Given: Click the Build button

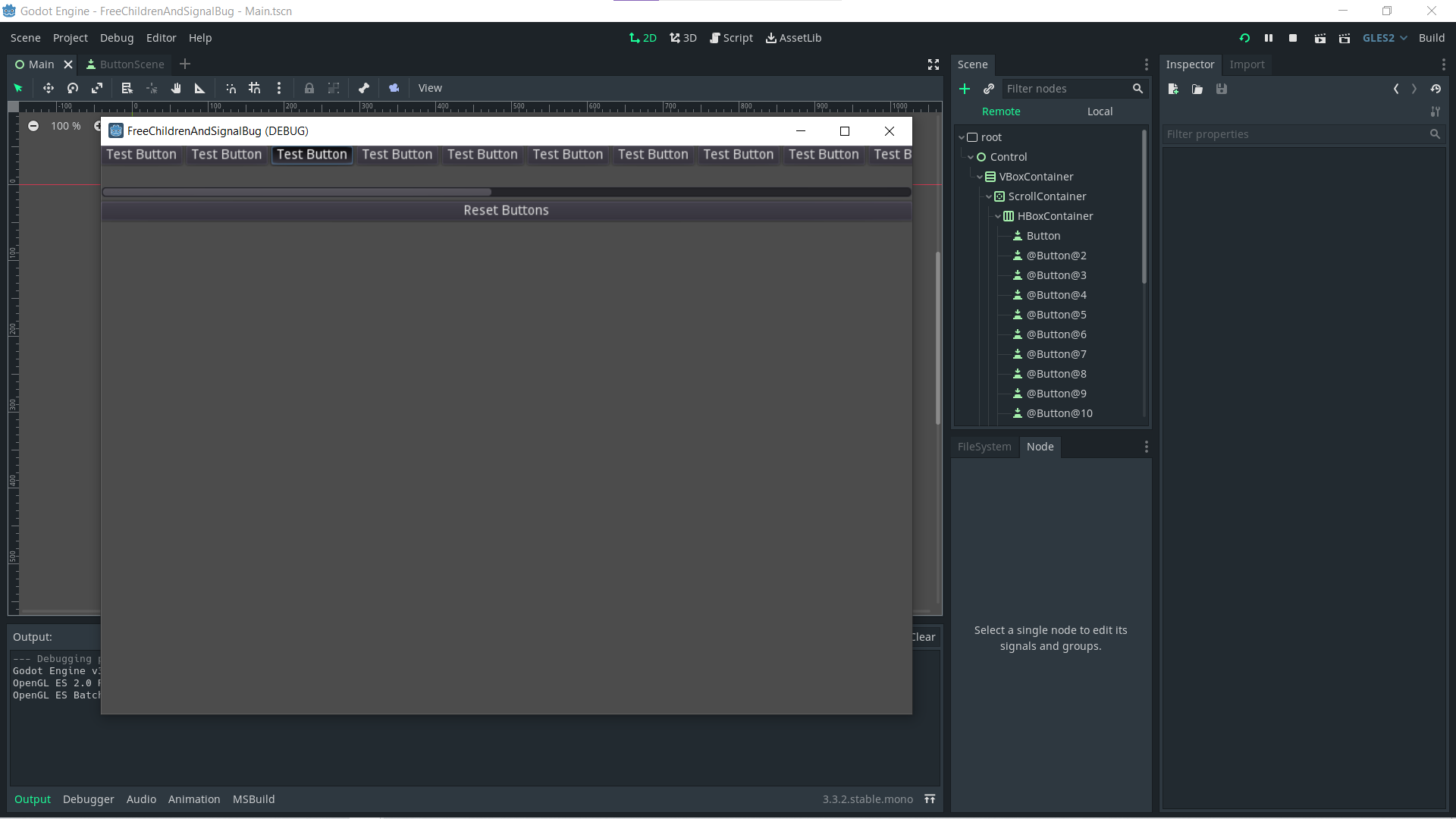Looking at the screenshot, I should (1432, 38).
